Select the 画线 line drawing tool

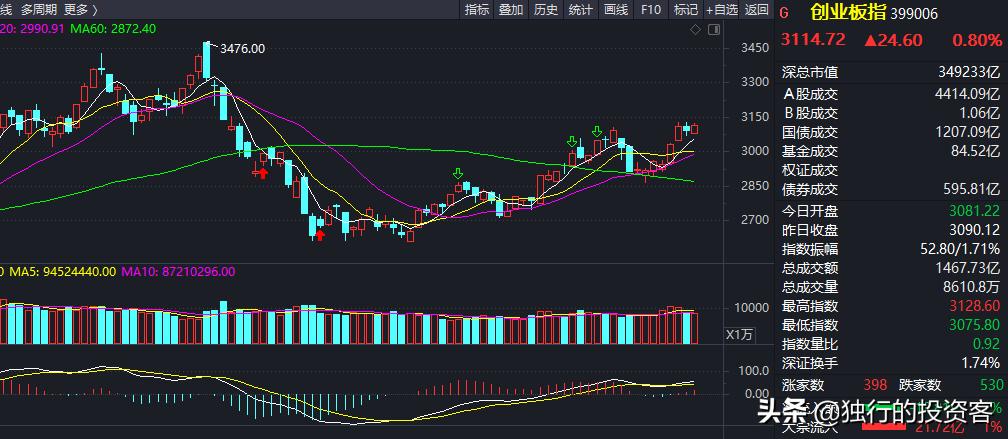(x=615, y=10)
